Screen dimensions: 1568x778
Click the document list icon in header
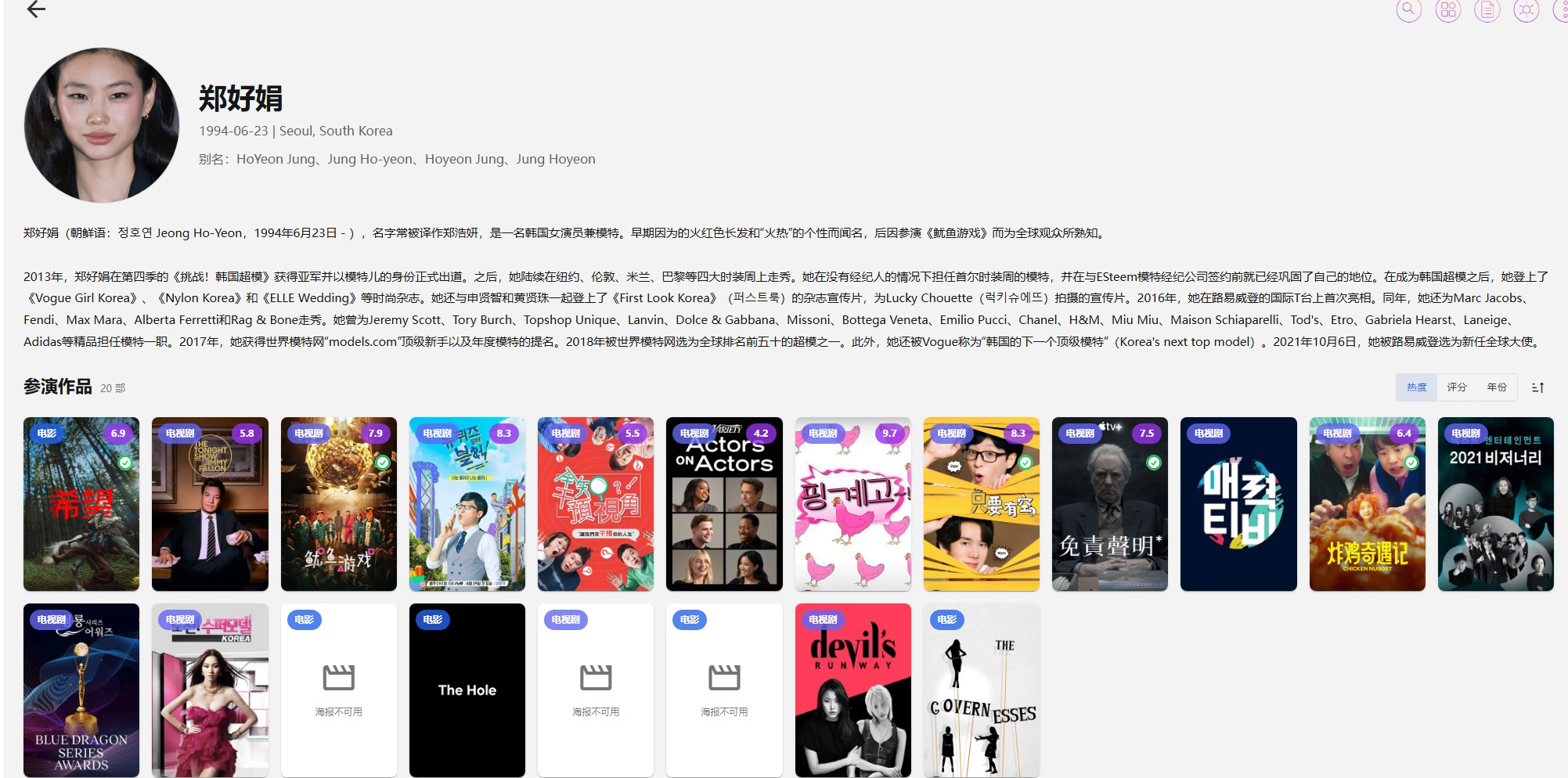point(1487,10)
